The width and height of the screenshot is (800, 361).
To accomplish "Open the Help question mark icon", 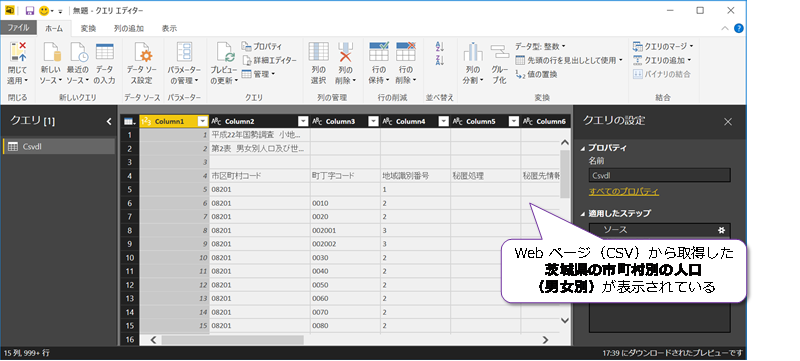I will pyautogui.click(x=738, y=29).
